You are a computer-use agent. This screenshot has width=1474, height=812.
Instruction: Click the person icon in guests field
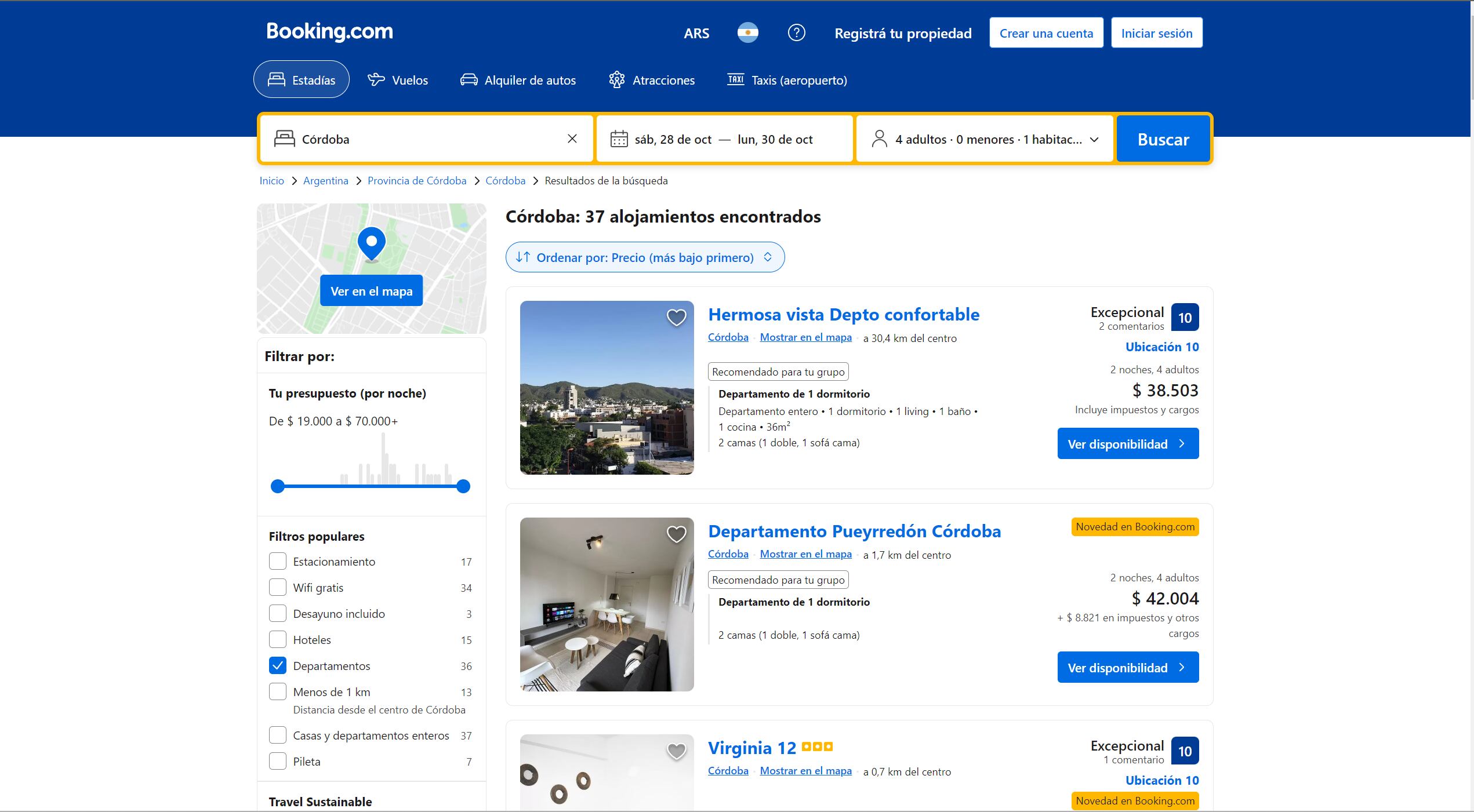(x=879, y=139)
